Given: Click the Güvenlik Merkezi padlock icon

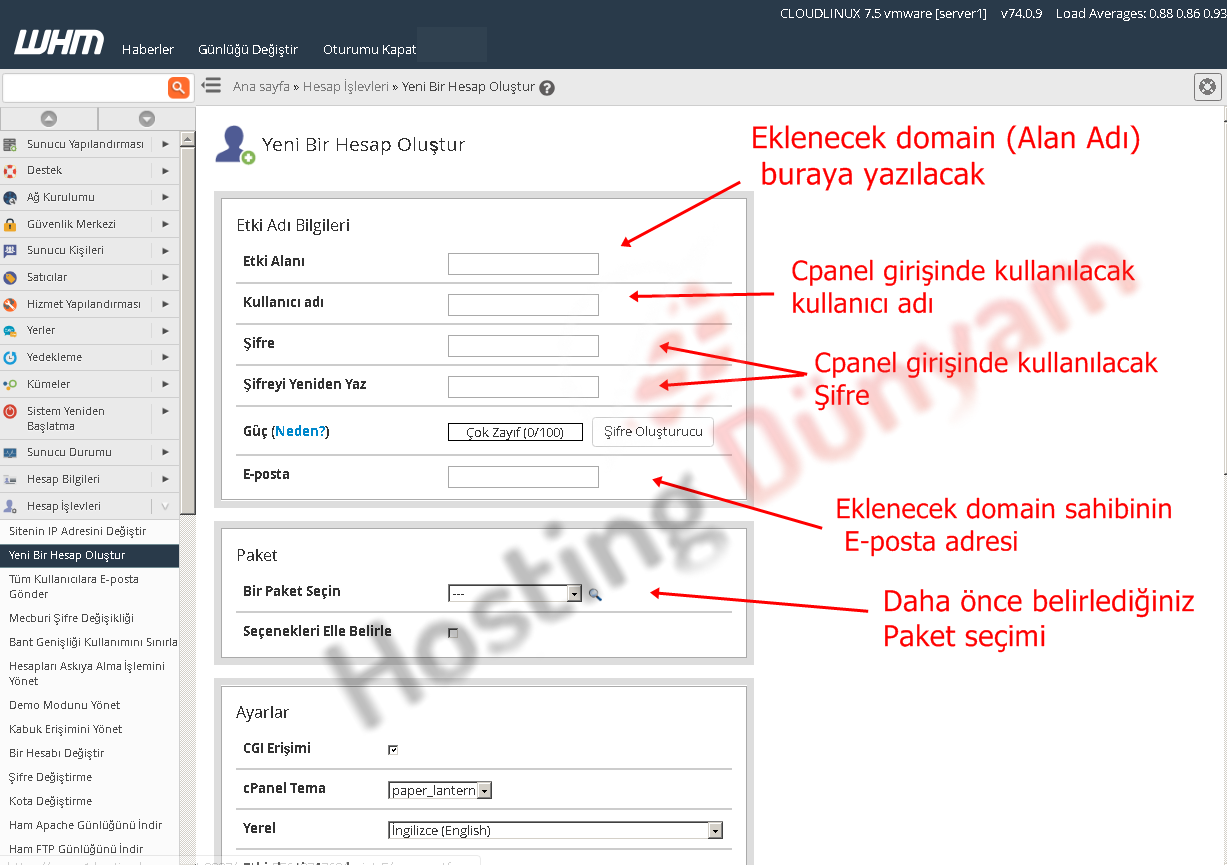Looking at the screenshot, I should click(10, 224).
